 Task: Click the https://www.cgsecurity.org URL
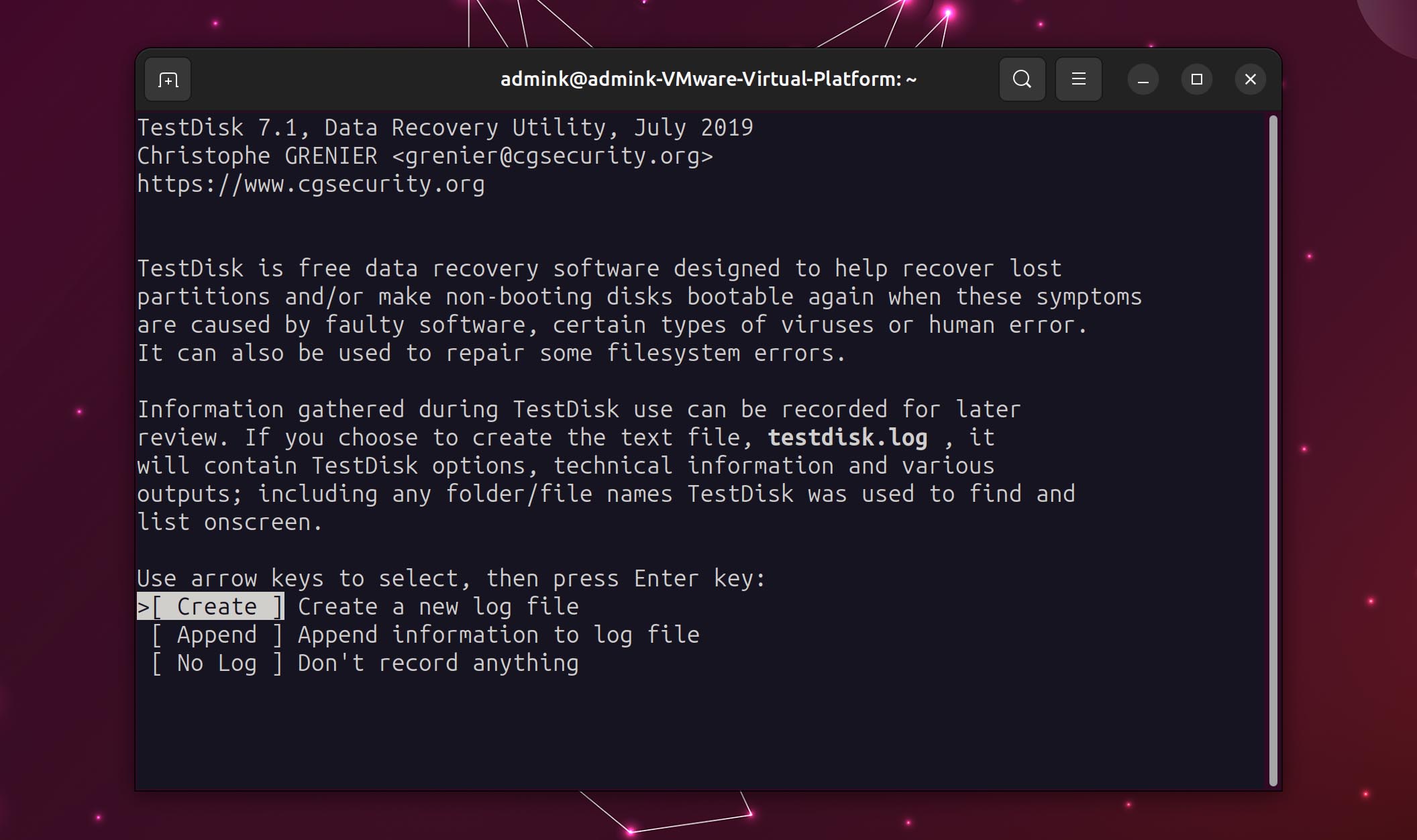click(311, 184)
